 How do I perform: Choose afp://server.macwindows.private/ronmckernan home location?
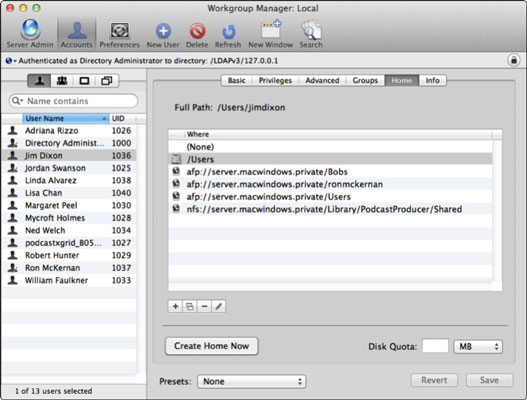330,184
